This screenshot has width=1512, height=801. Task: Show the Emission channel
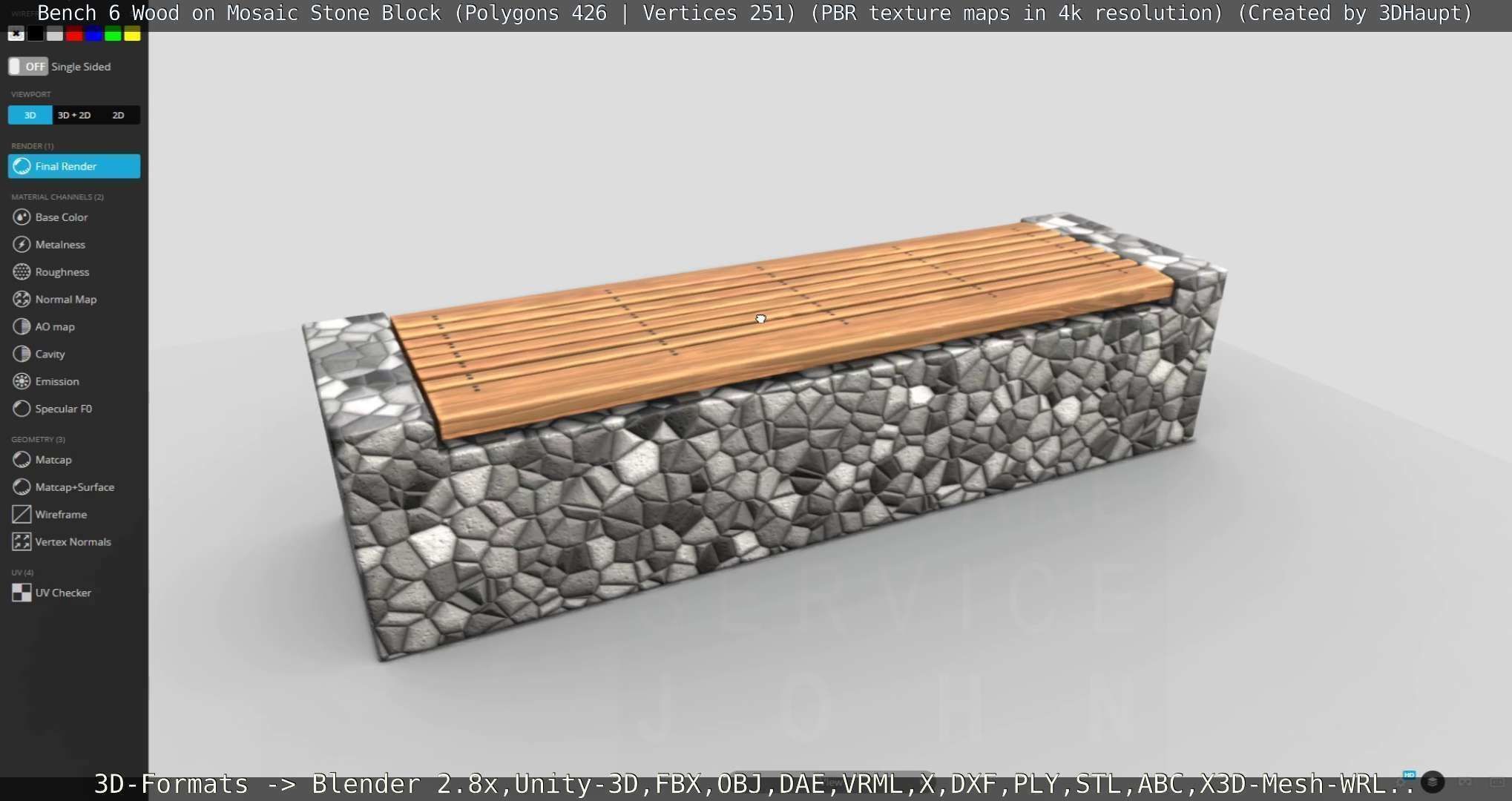[46, 382]
